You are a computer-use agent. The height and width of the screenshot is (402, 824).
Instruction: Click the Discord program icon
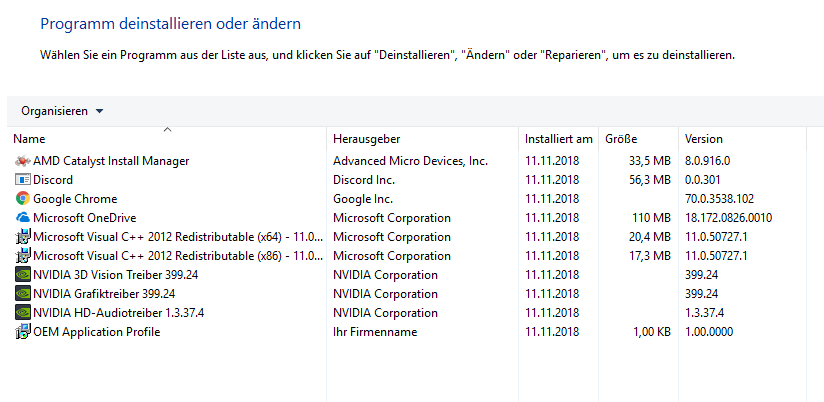23,180
